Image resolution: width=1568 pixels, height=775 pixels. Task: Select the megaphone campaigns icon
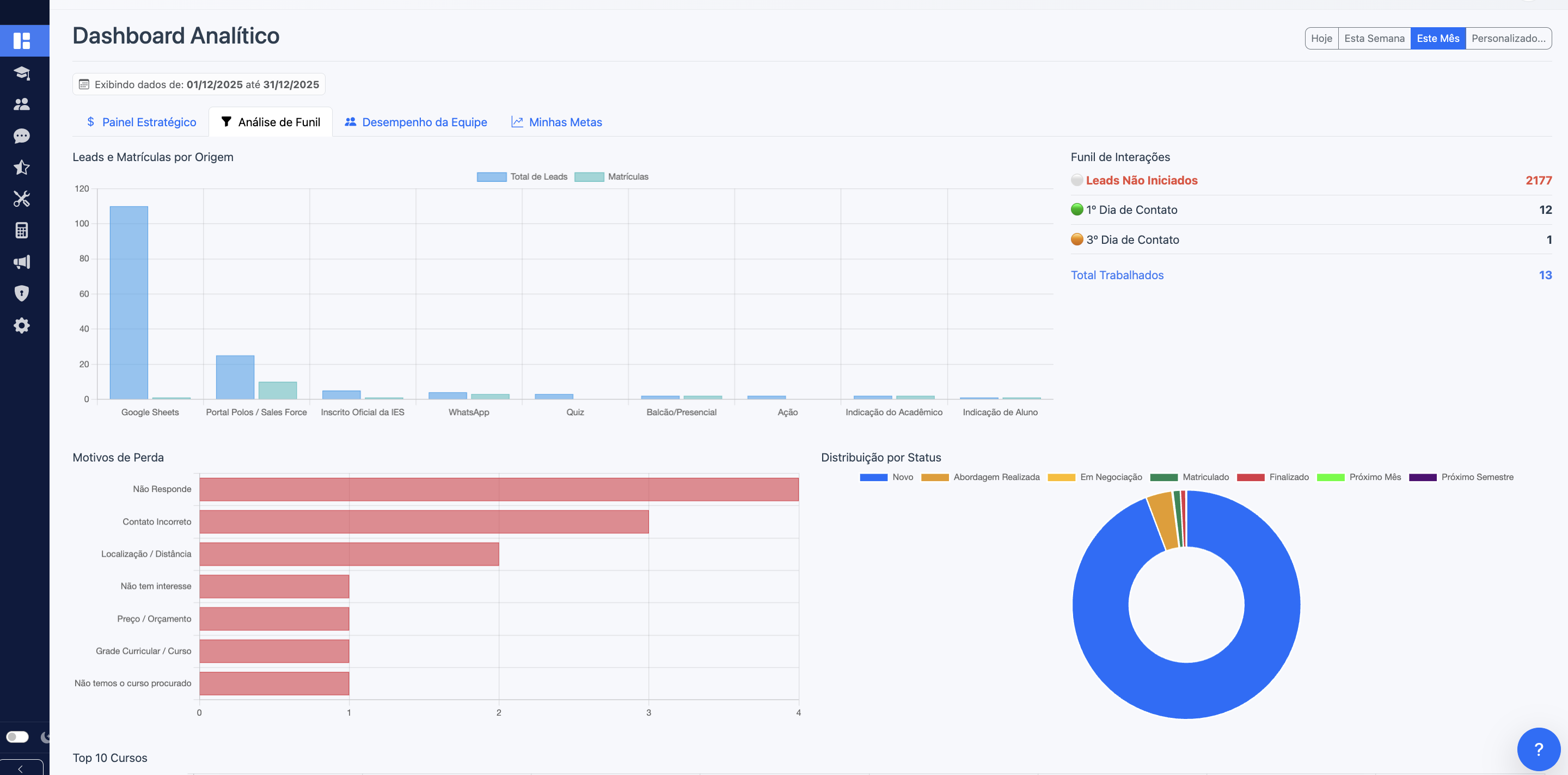click(22, 262)
